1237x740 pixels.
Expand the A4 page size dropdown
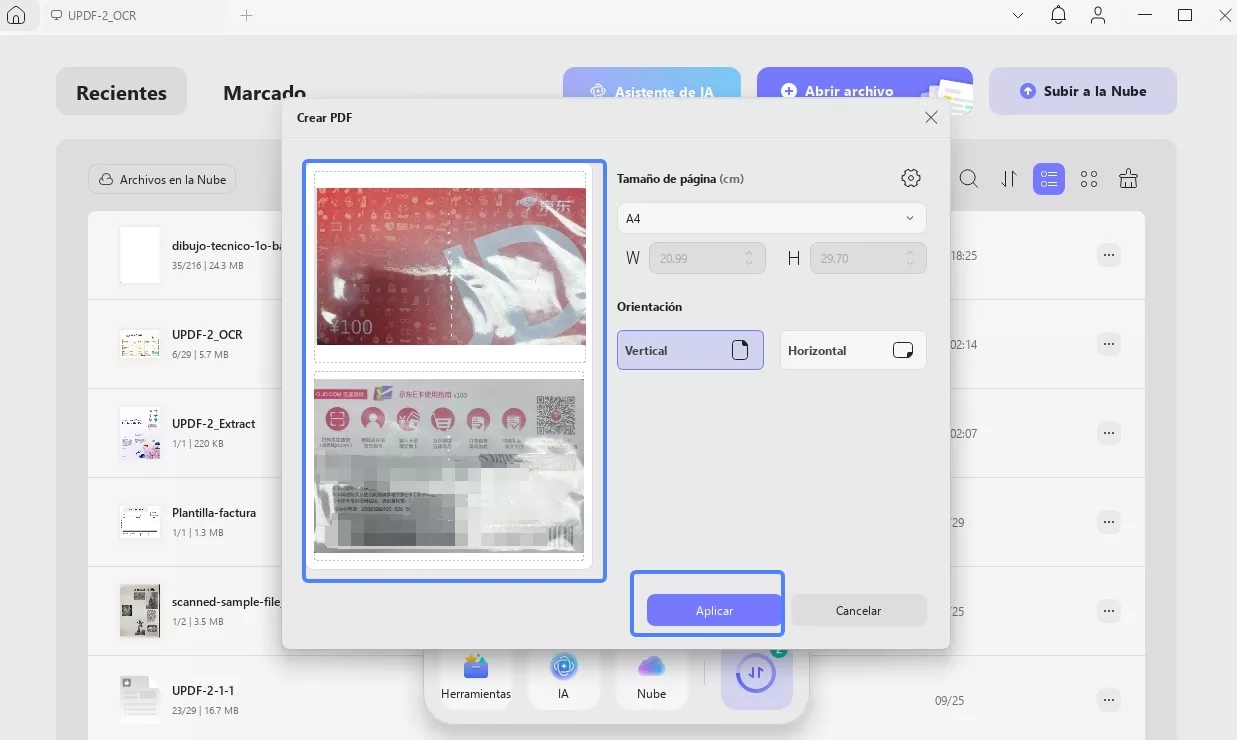point(771,218)
